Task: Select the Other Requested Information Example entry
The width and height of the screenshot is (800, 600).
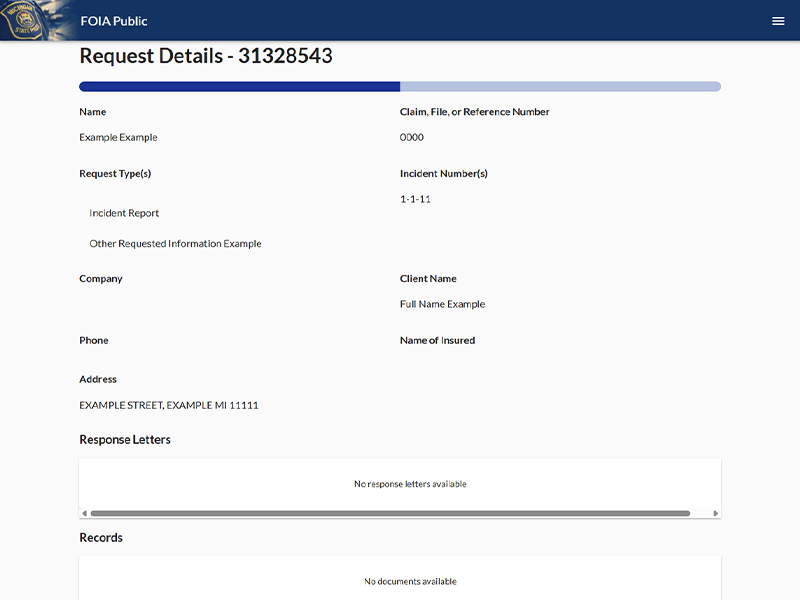Action: point(175,243)
